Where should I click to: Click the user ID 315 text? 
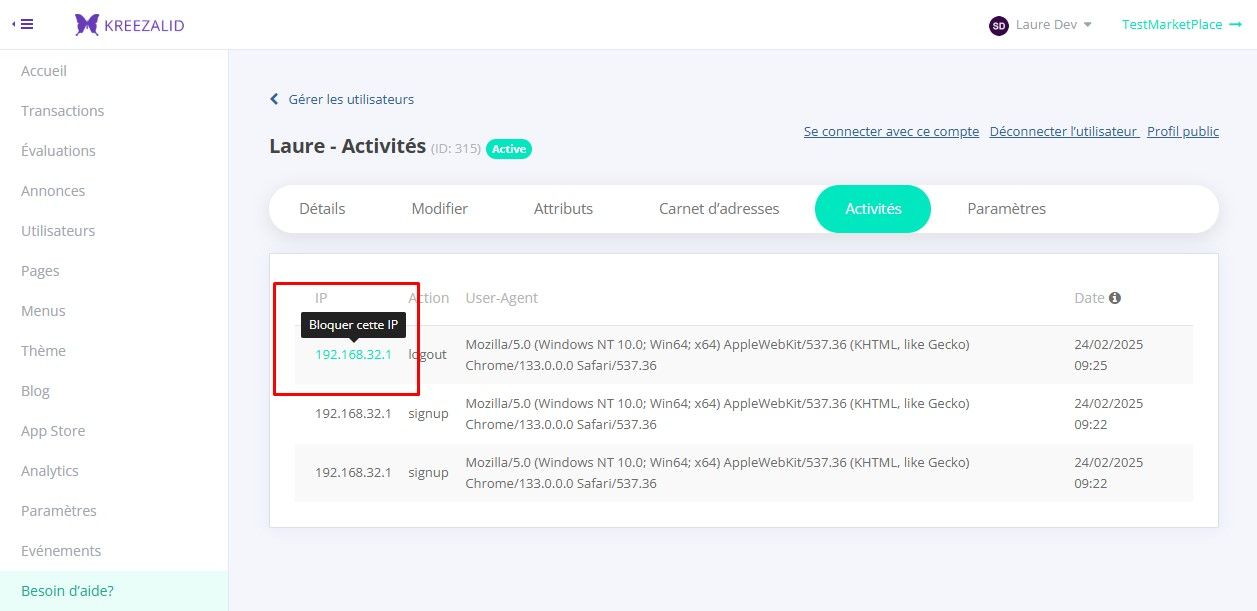click(x=456, y=149)
